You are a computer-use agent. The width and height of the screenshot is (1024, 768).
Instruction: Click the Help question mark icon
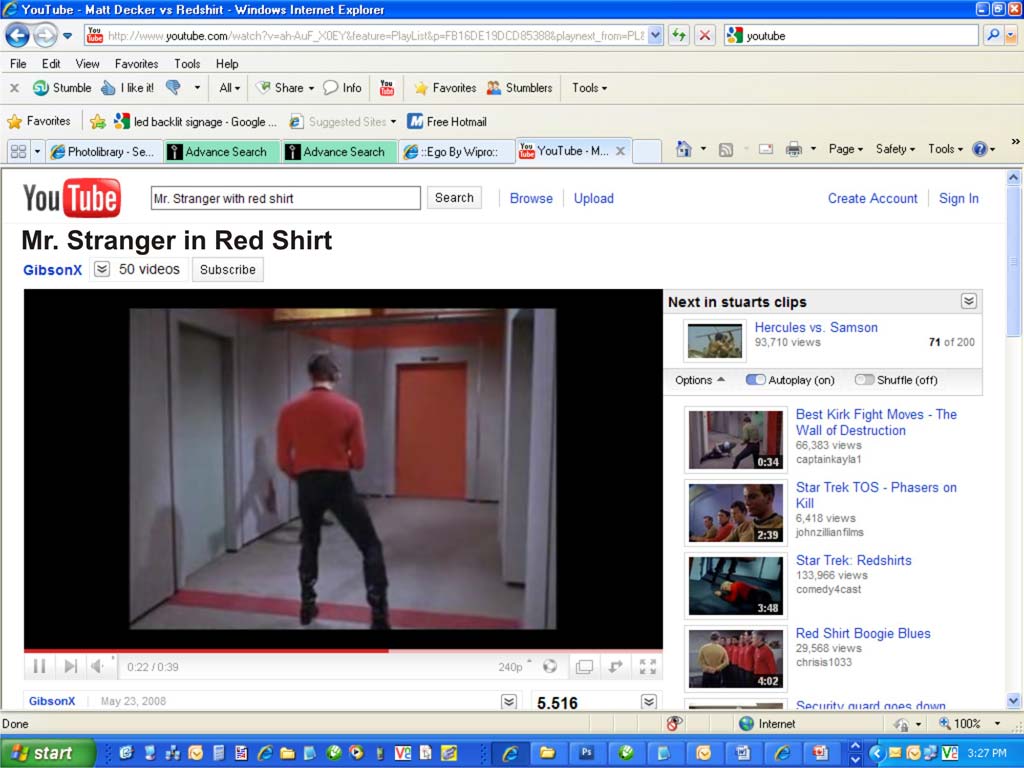point(979,150)
